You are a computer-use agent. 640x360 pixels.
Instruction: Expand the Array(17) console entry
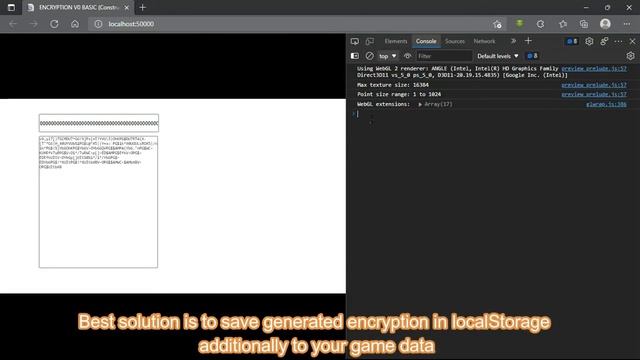(x=420, y=104)
